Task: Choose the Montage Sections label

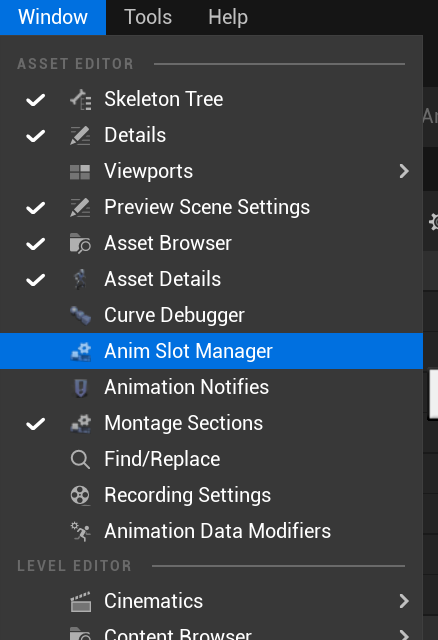Action: (183, 423)
